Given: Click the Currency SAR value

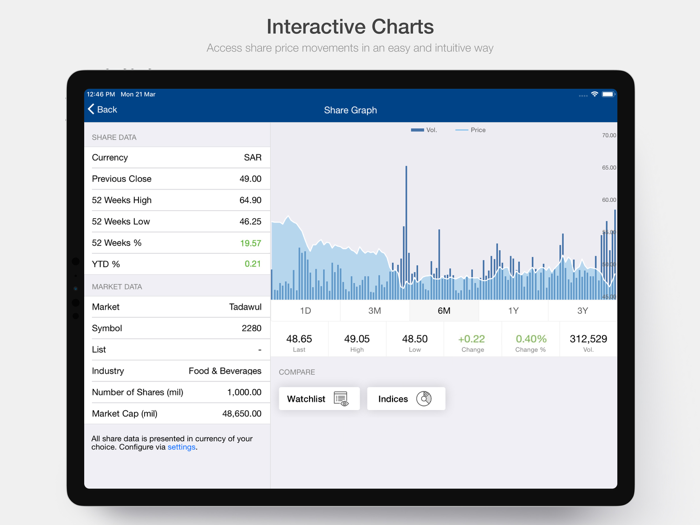Looking at the screenshot, I should (253, 158).
